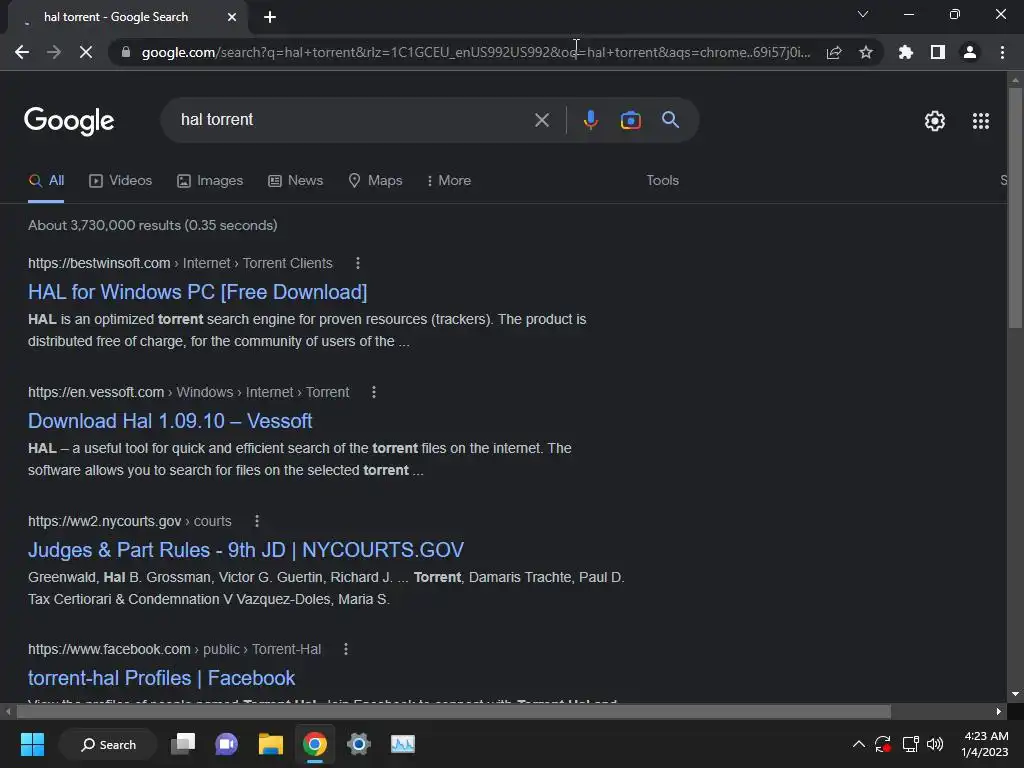1024x768 pixels.
Task: Open 'Download Hal 1.09.10 – Vessoft' link
Action: [x=170, y=421]
